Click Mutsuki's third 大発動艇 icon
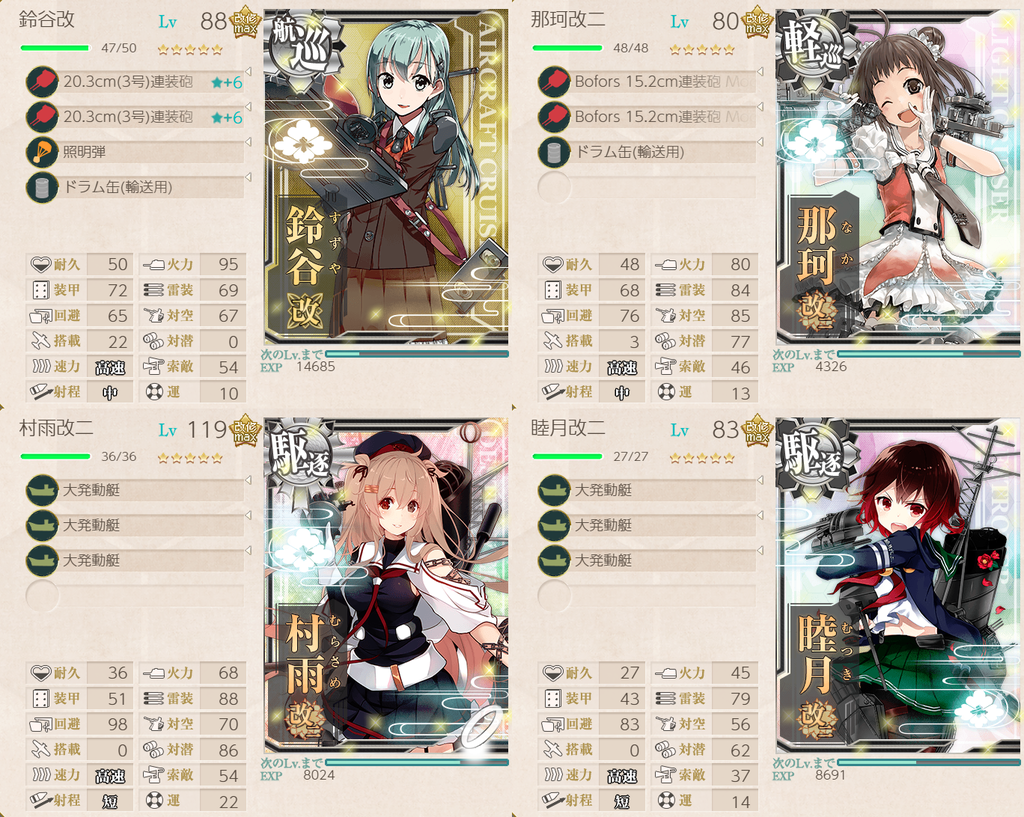 pyautogui.click(x=554, y=560)
